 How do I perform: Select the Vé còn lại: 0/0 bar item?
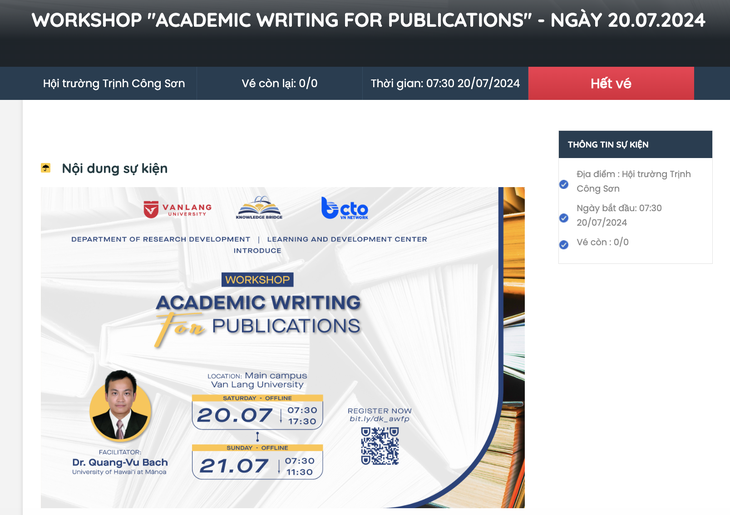[279, 83]
